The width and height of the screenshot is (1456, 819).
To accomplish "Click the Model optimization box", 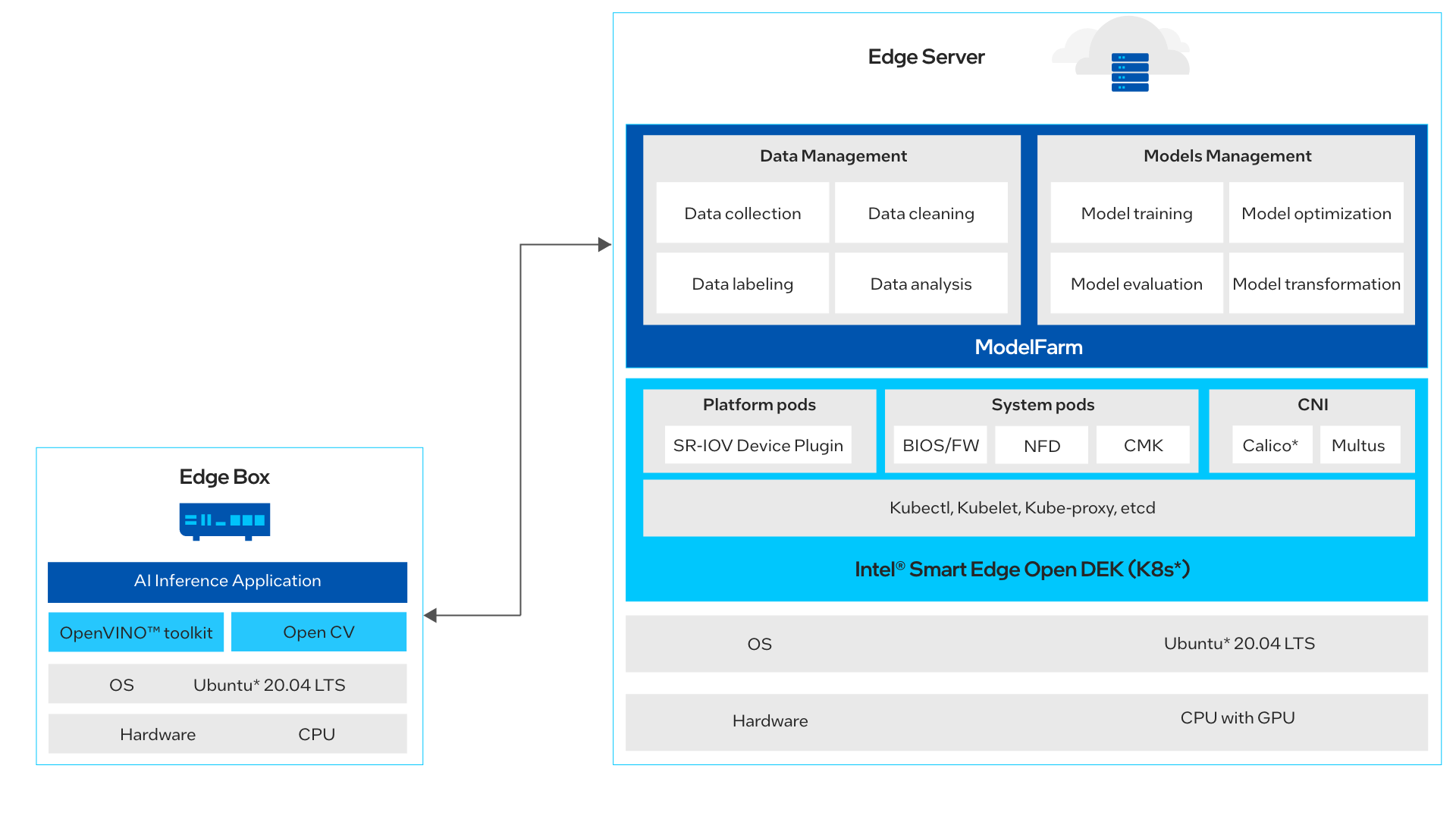I will (1316, 213).
